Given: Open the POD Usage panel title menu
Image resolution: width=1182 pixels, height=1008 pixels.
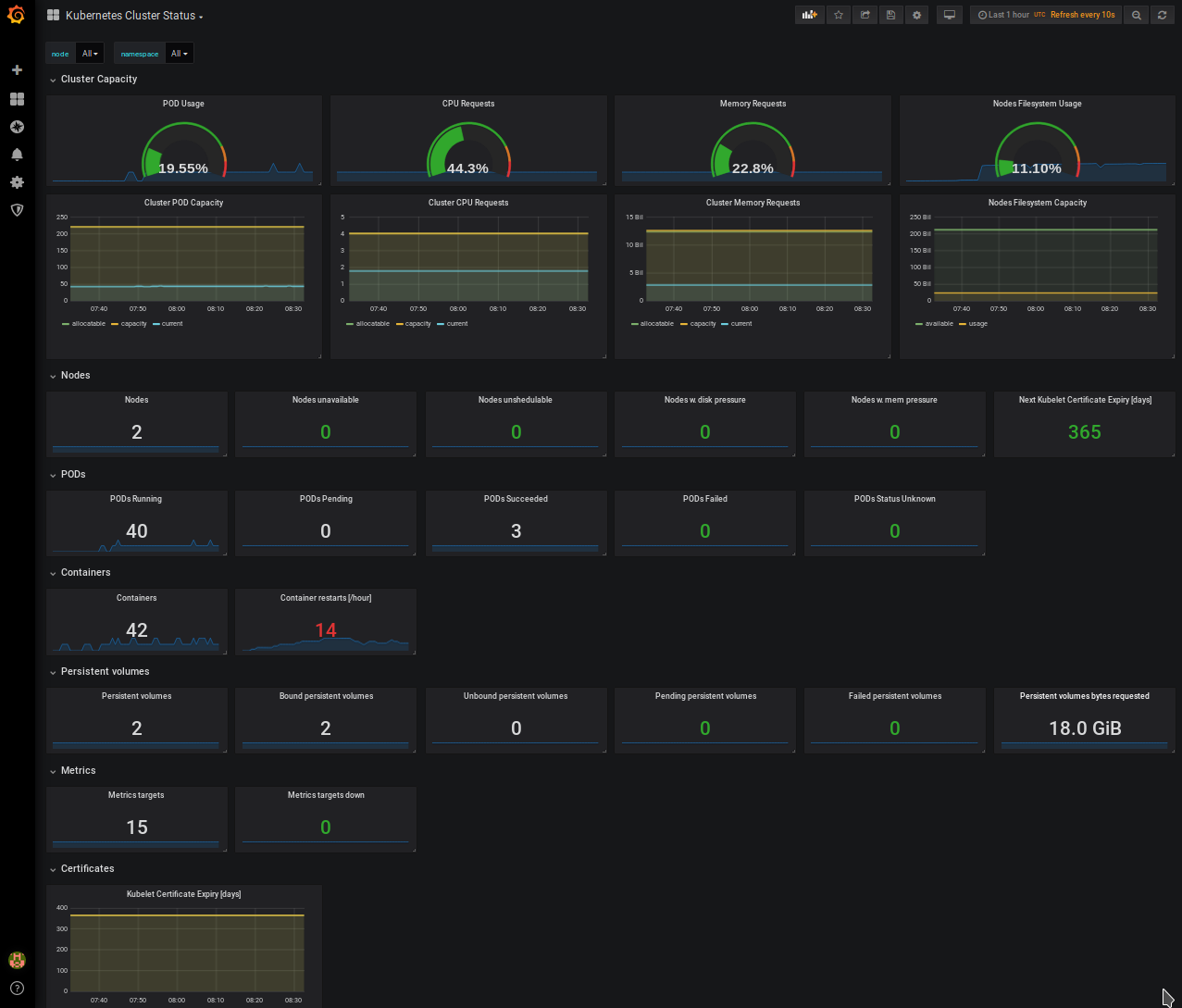Looking at the screenshot, I should pyautogui.click(x=183, y=104).
